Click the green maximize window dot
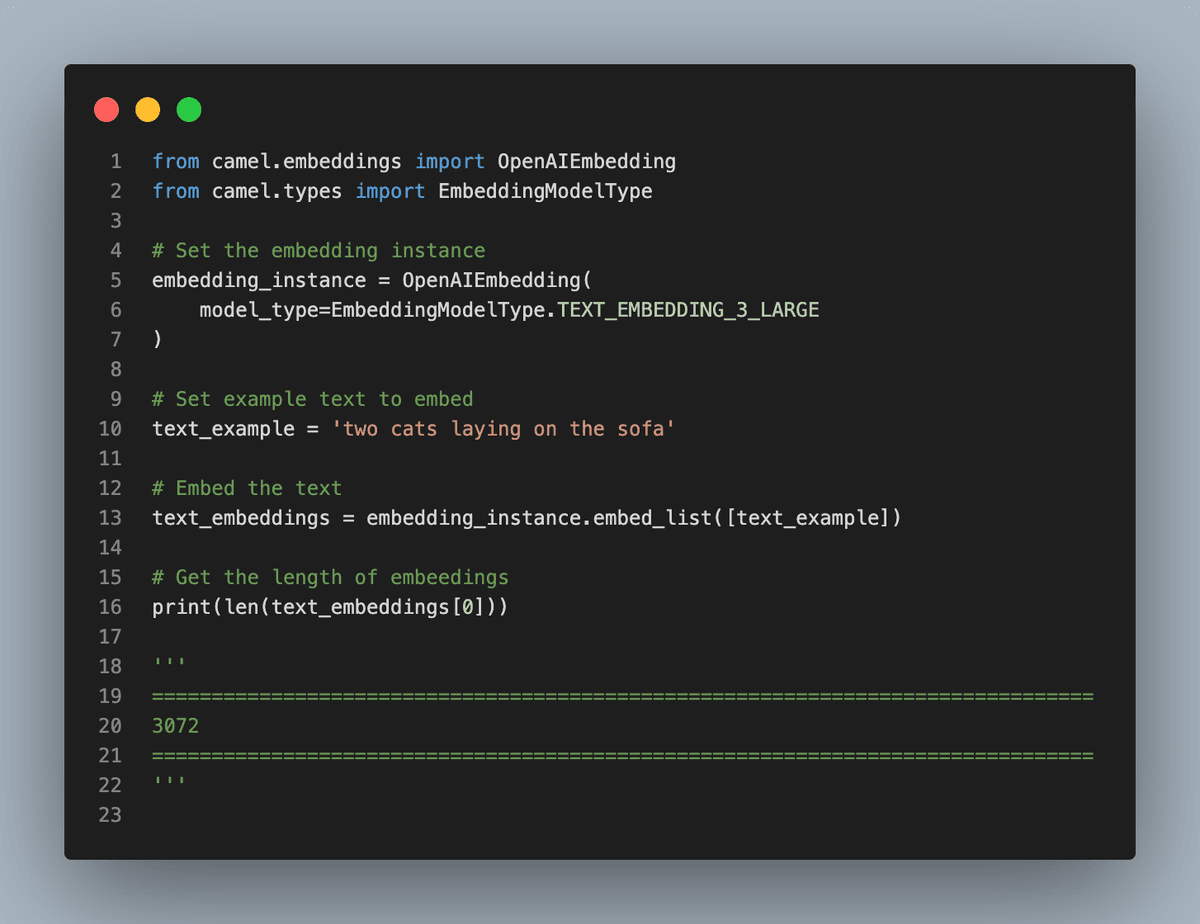The image size is (1200, 924). tap(189, 110)
